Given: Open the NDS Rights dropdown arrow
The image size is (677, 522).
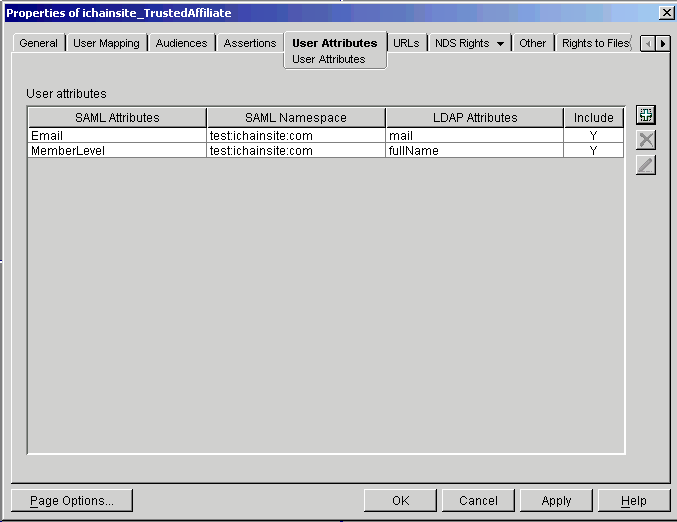Looking at the screenshot, I should pyautogui.click(x=500, y=44).
